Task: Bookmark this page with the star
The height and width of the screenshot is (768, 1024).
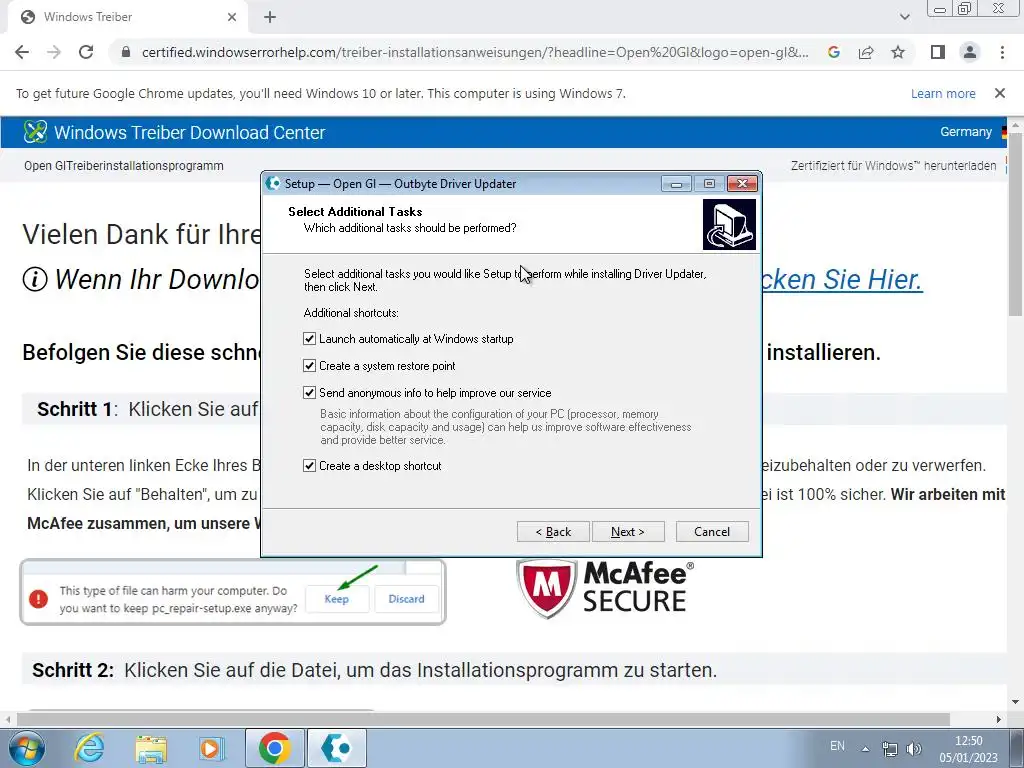Action: (898, 52)
